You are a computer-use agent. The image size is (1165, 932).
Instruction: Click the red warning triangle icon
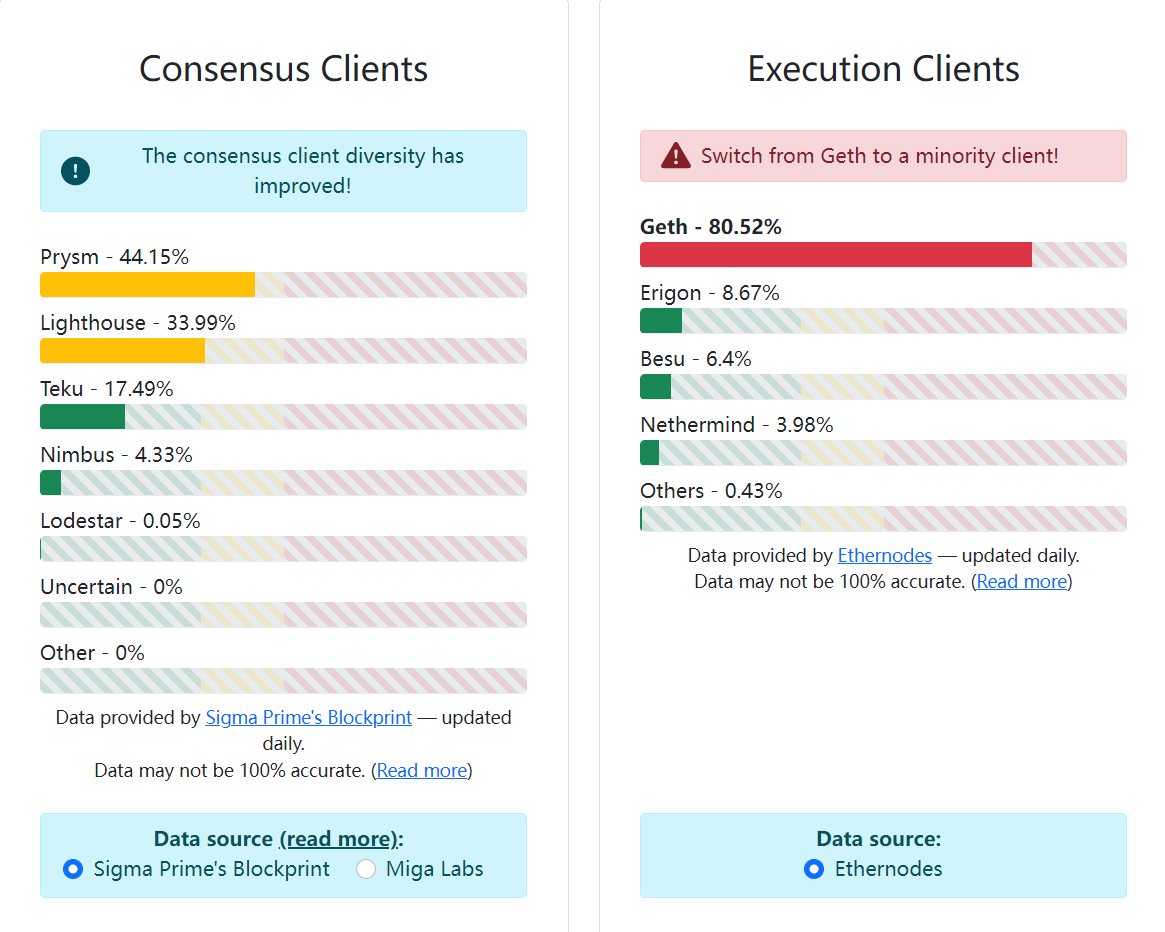click(x=675, y=156)
